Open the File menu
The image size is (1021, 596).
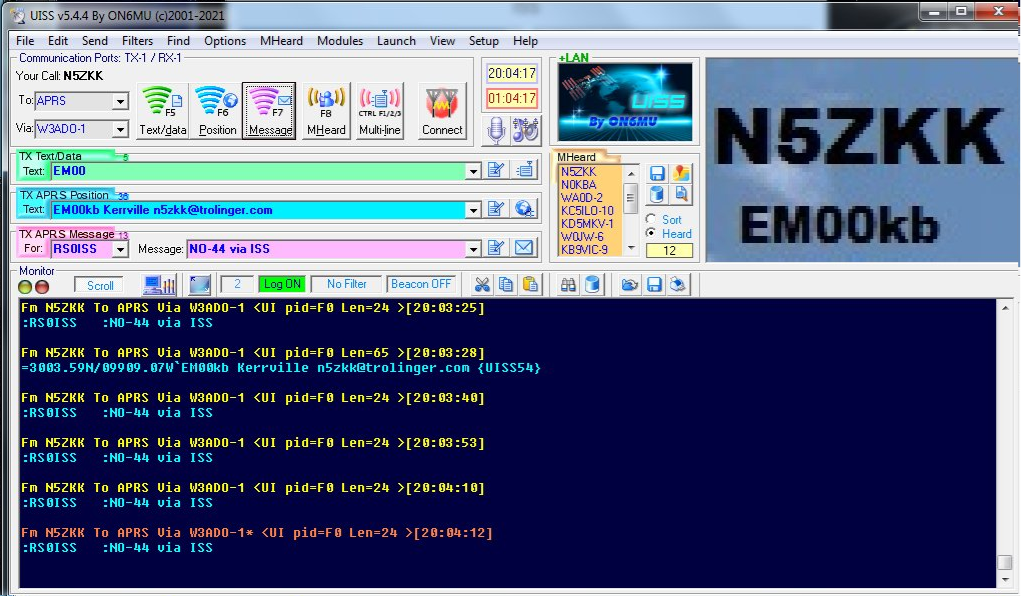click(25, 40)
